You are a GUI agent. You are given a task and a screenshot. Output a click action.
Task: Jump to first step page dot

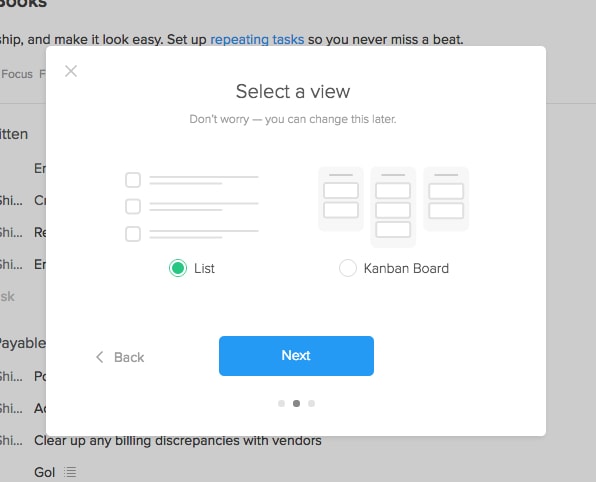click(x=281, y=403)
